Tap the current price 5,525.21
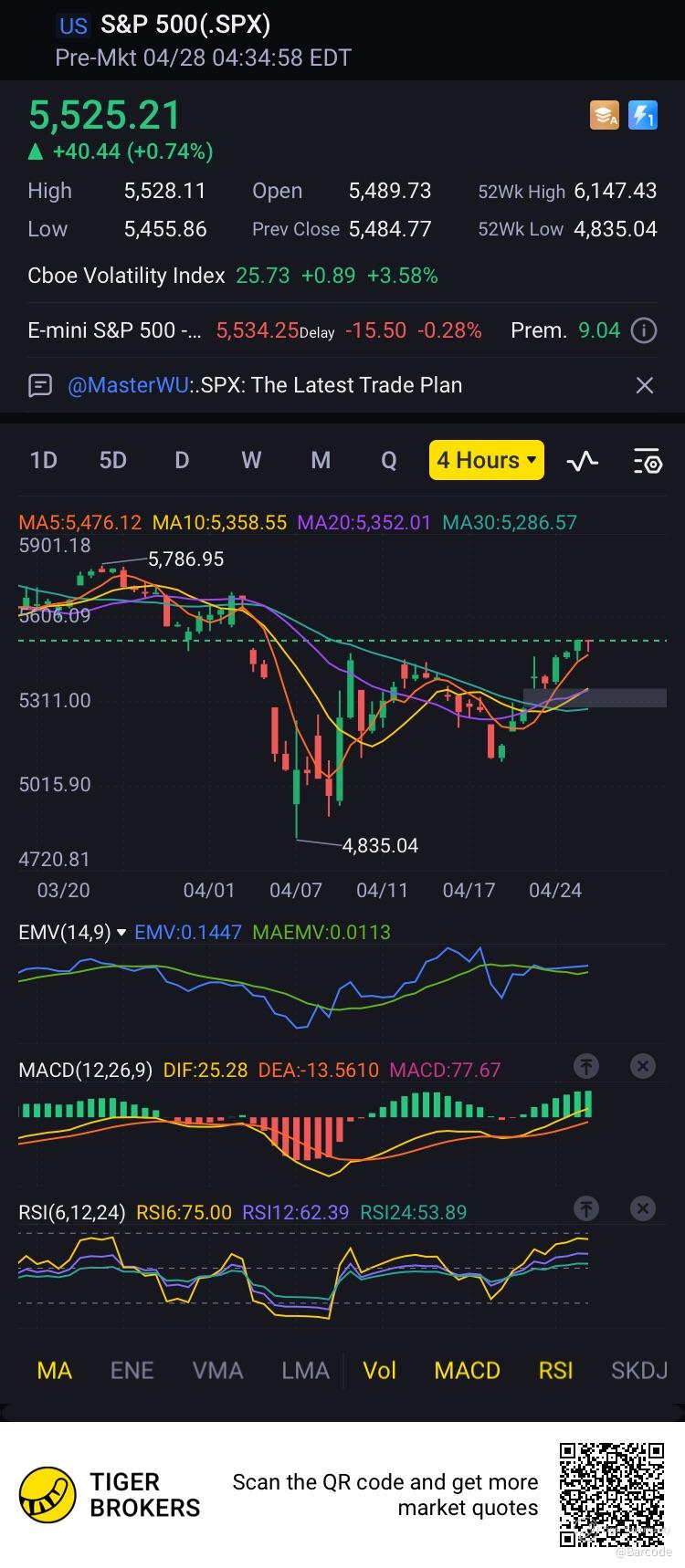 105,115
